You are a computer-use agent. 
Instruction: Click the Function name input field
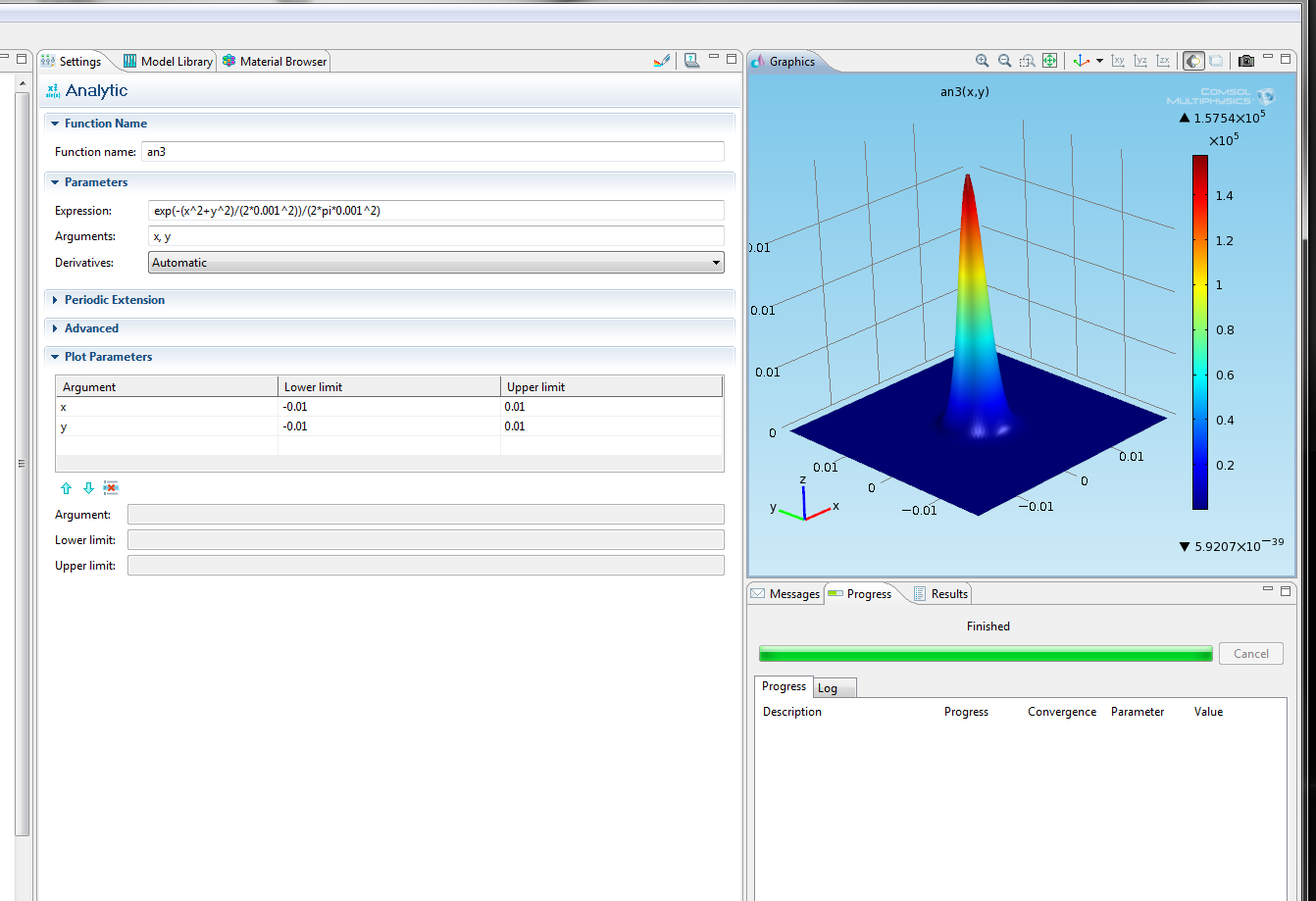pyautogui.click(x=433, y=152)
